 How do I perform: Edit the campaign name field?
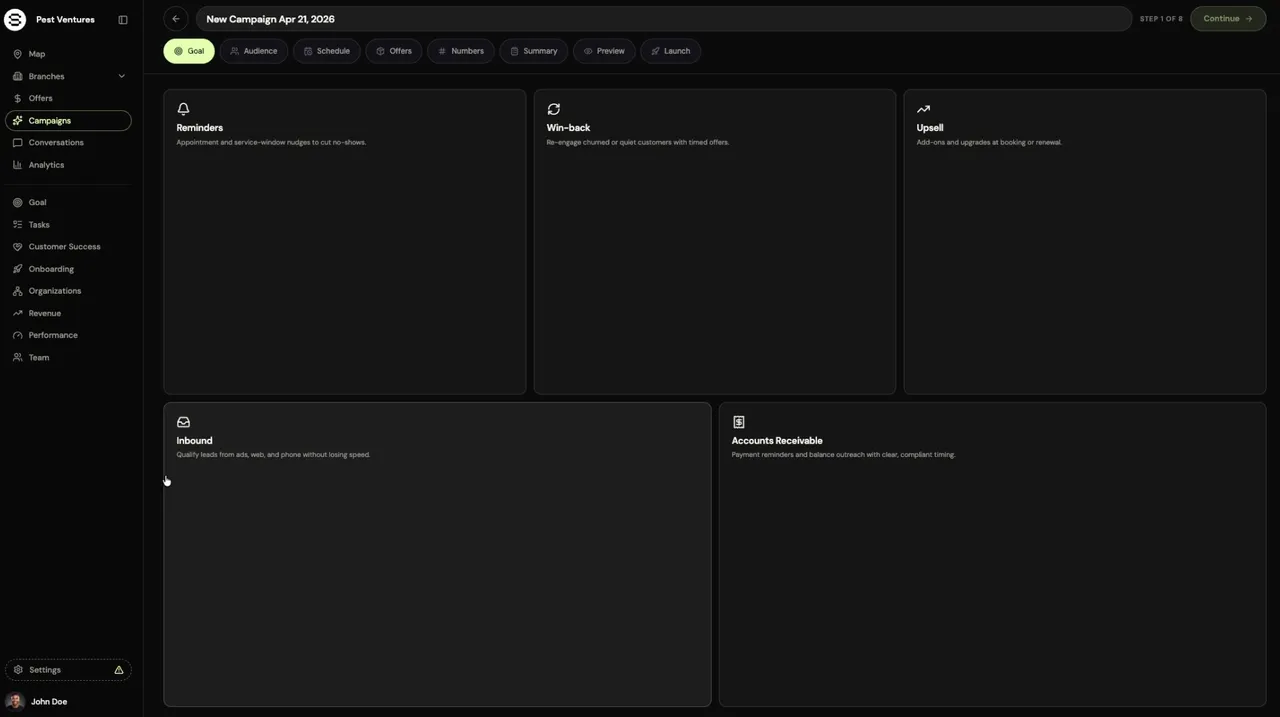pyautogui.click(x=664, y=19)
